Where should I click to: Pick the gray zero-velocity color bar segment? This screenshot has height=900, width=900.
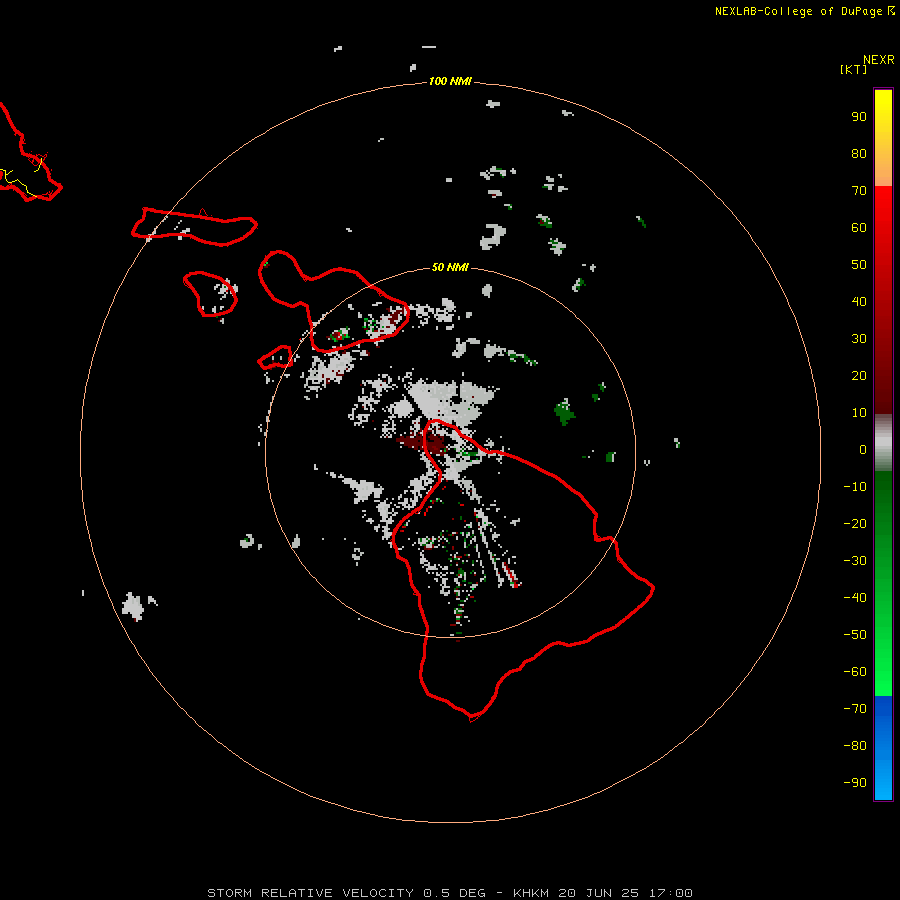coord(883,443)
